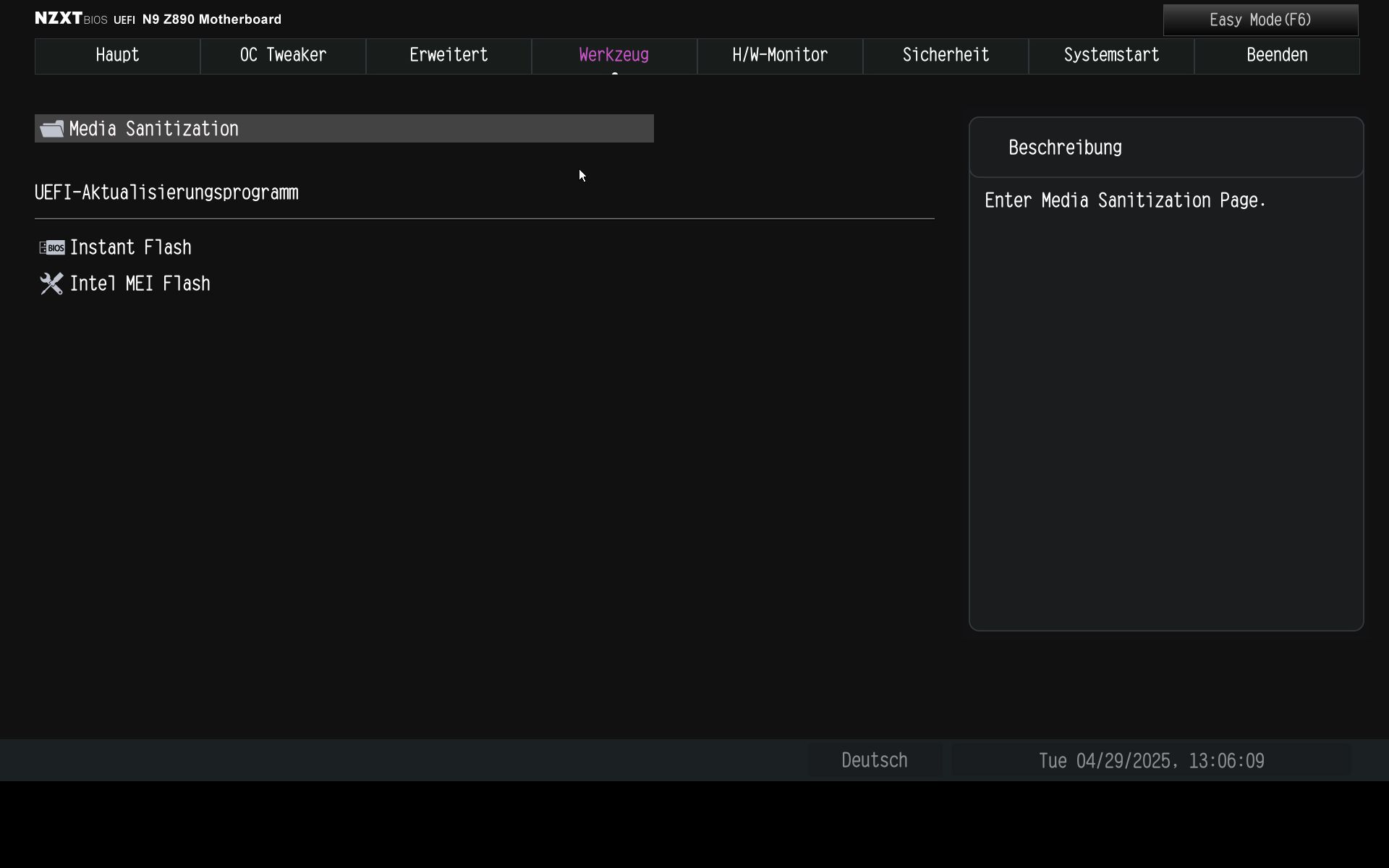
Task: Select the Beenden tab
Action: pos(1277,56)
